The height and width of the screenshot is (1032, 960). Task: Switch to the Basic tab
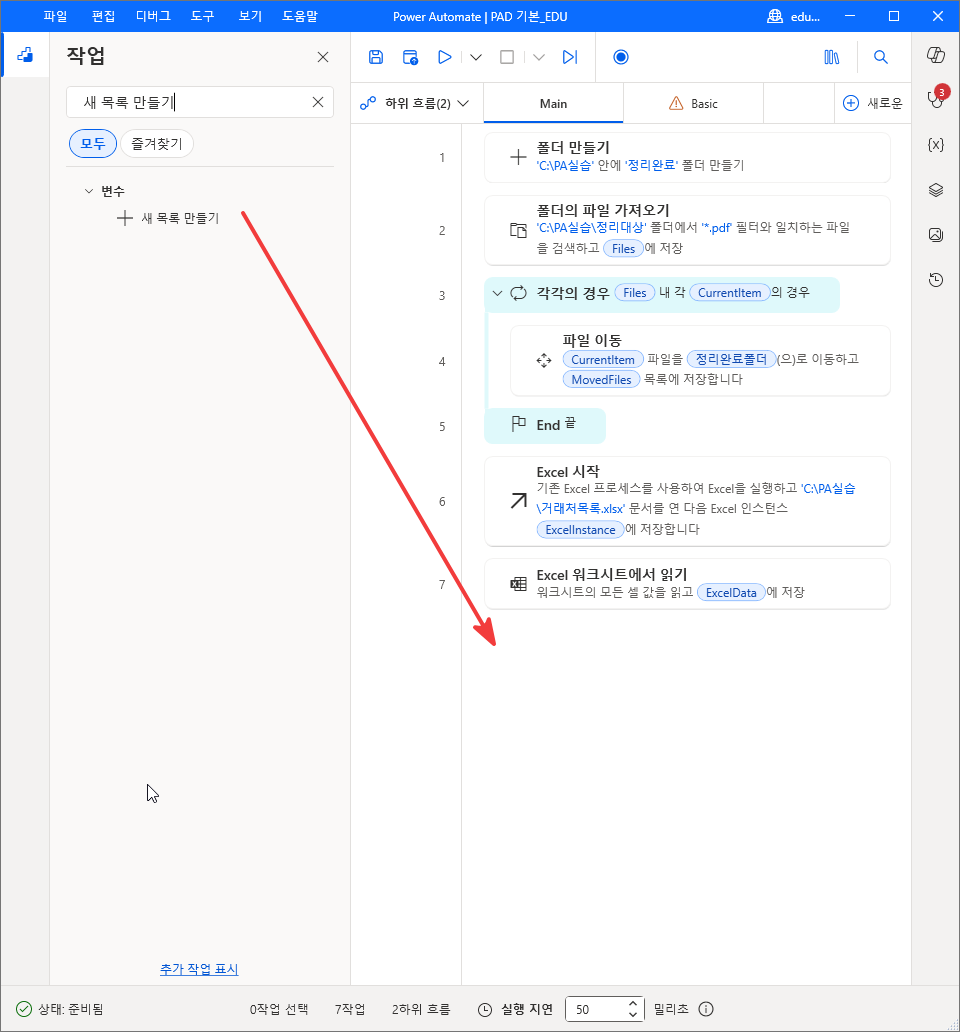(694, 103)
